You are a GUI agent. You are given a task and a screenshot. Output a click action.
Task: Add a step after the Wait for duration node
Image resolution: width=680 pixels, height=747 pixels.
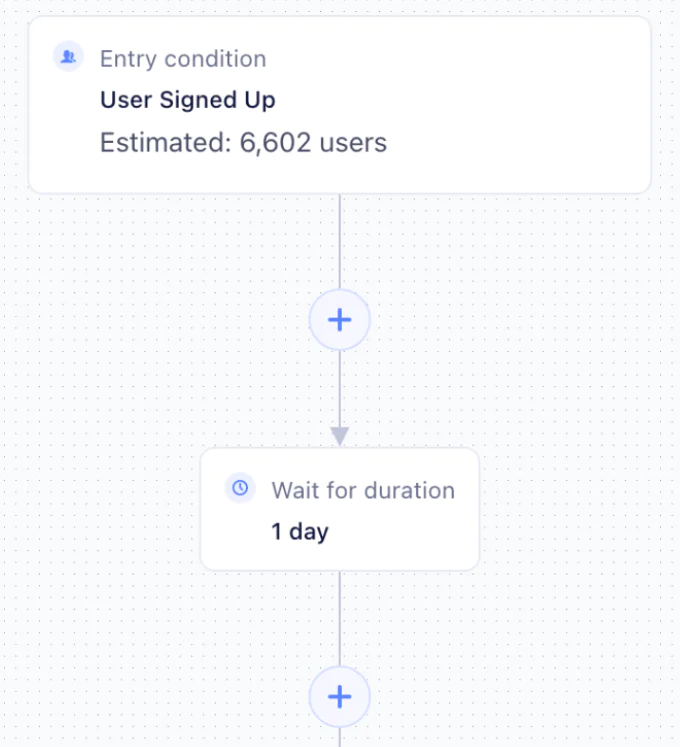(x=340, y=696)
